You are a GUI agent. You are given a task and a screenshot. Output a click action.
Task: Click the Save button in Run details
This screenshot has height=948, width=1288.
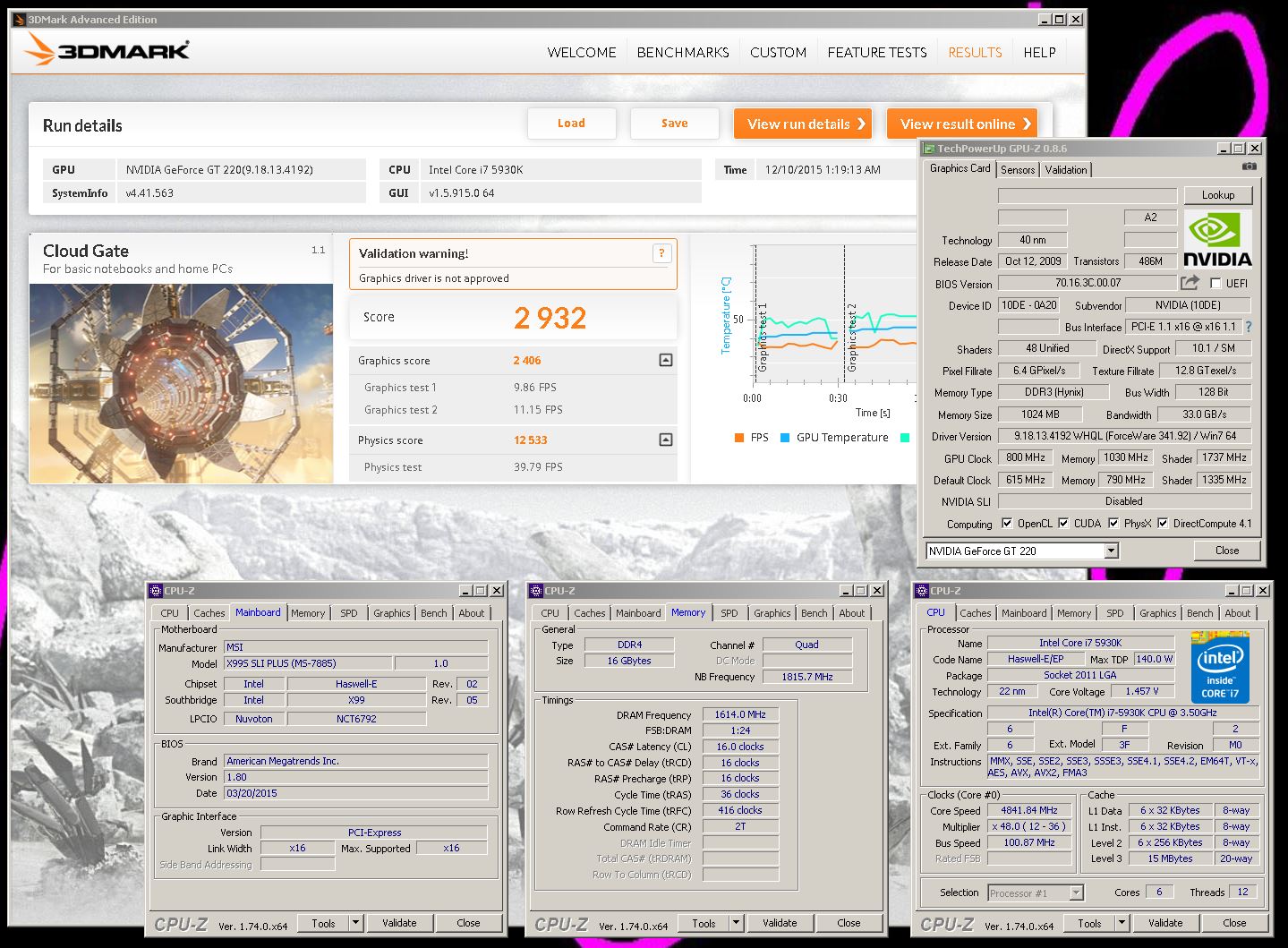click(675, 124)
